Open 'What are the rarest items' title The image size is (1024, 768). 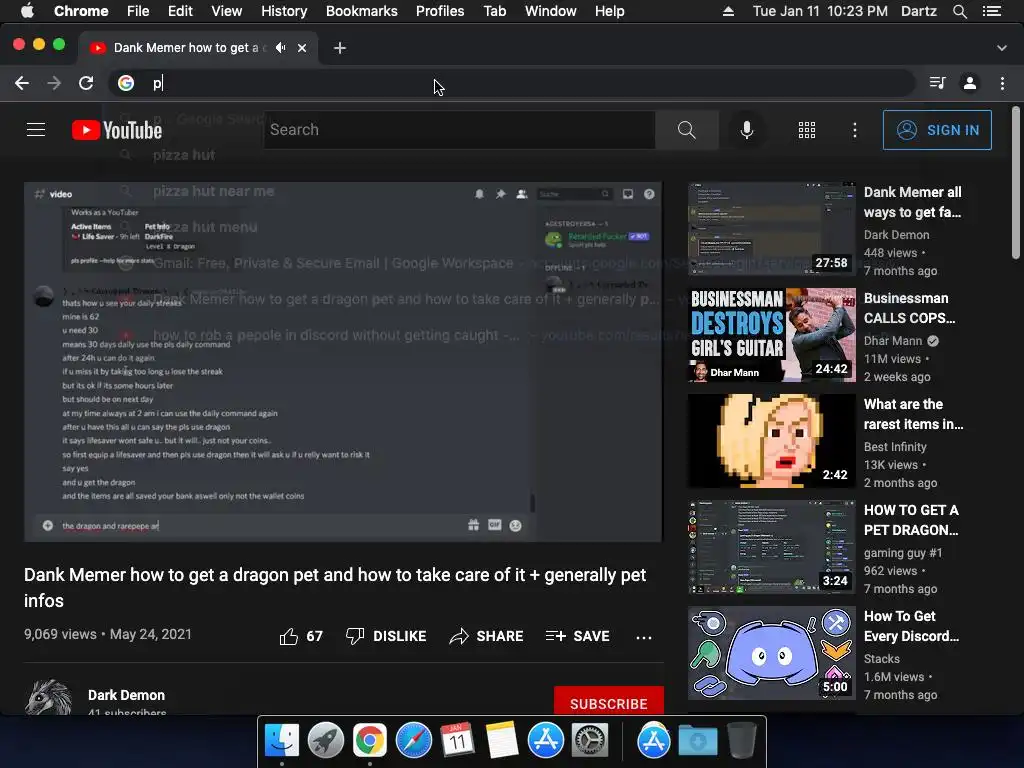(914, 414)
